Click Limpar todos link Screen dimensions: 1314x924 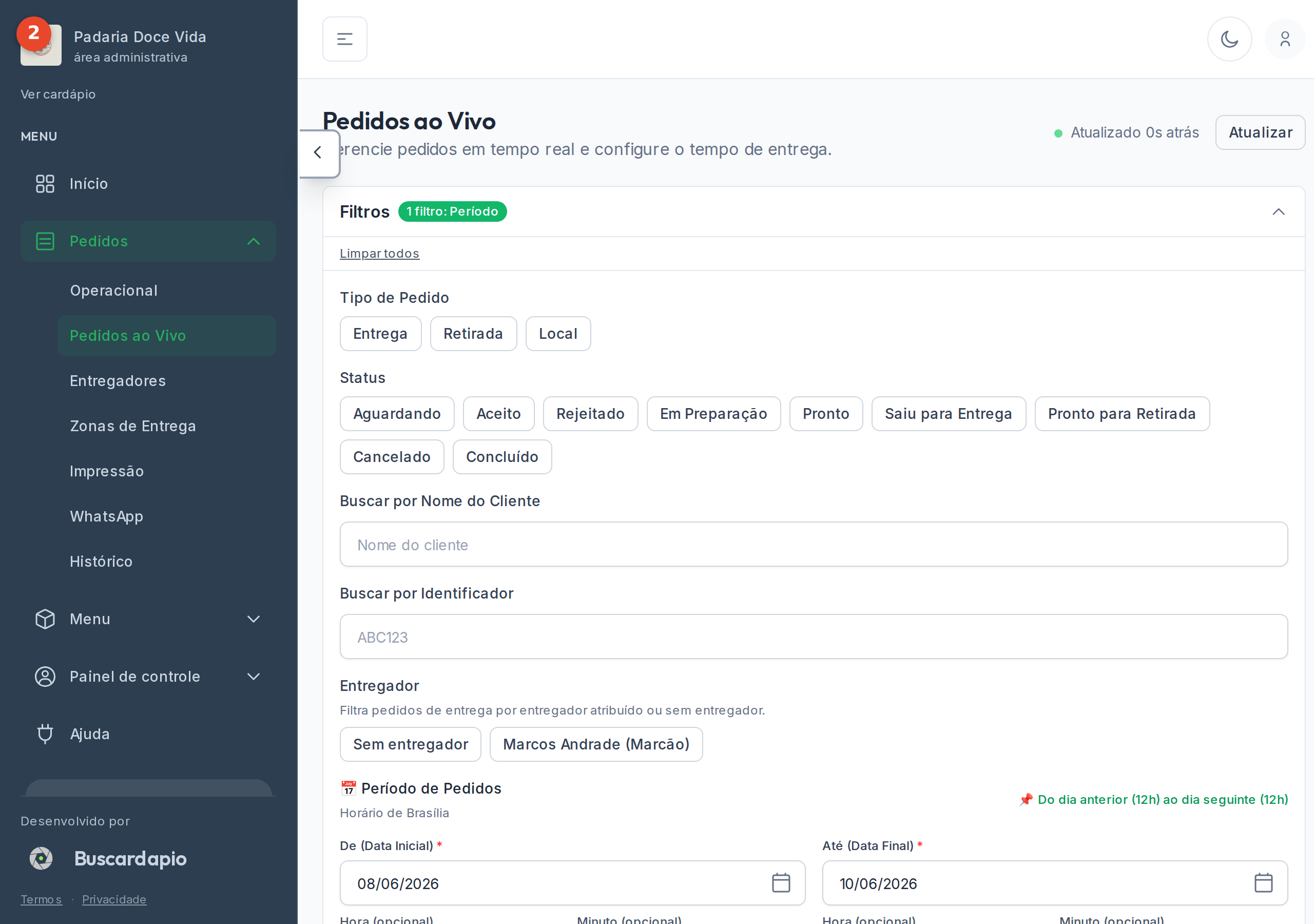pos(379,253)
